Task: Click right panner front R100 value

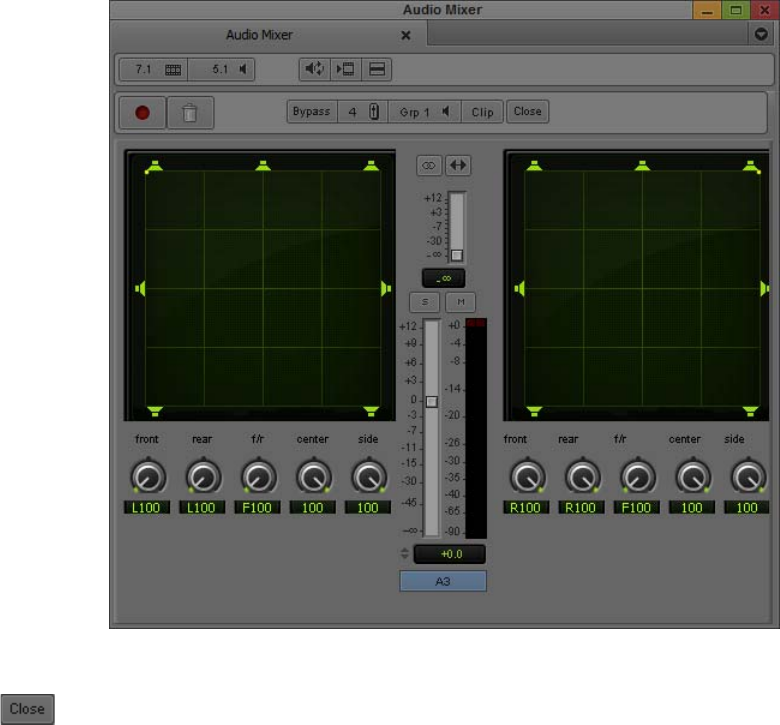Action: pos(526,508)
